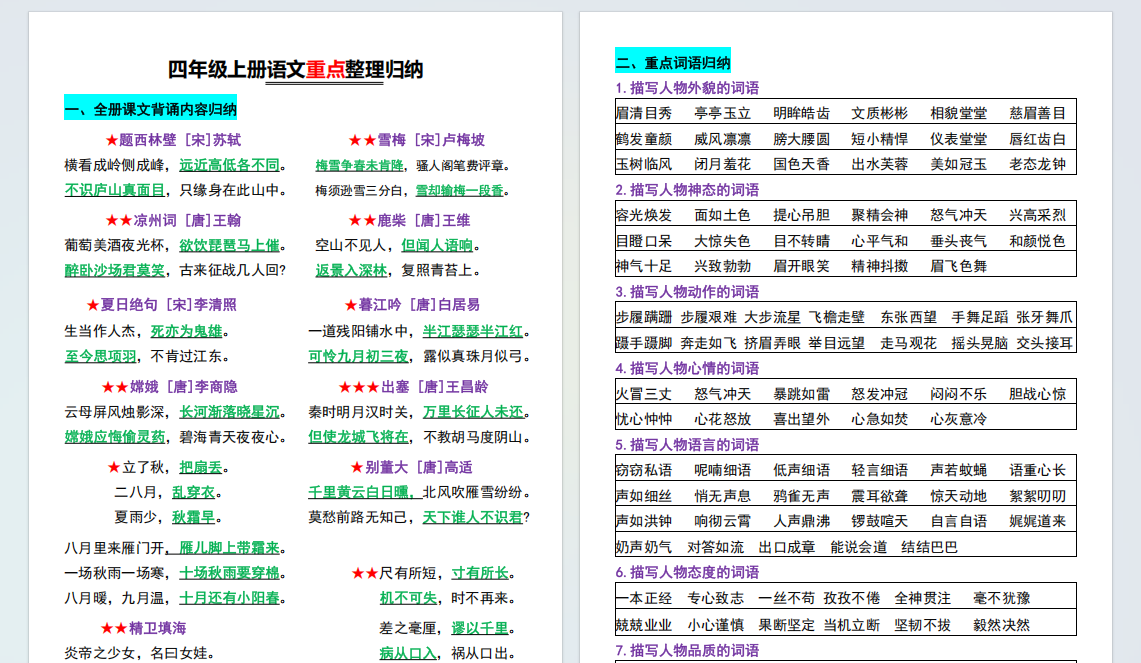This screenshot has height=663, width=1141.
Task: Click the subheading "6. 描写人物态度的词语"
Action: click(x=688, y=573)
